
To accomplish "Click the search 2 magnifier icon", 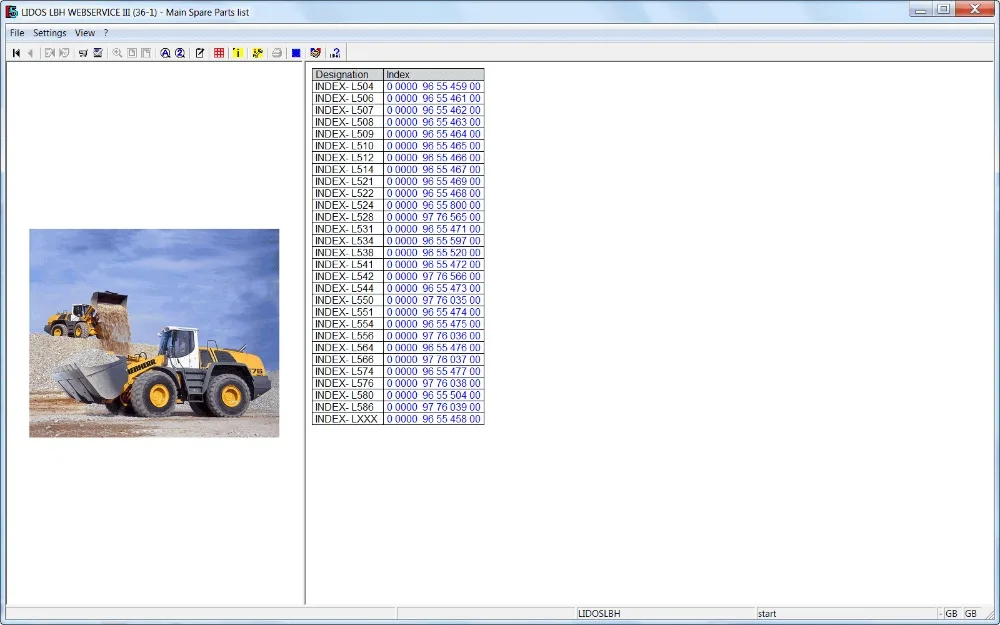I will click(180, 53).
